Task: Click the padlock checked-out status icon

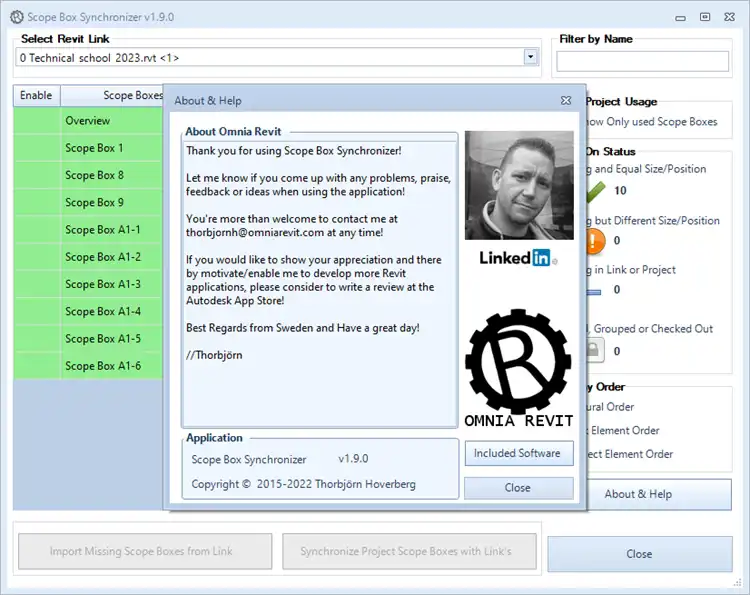Action: tap(595, 351)
